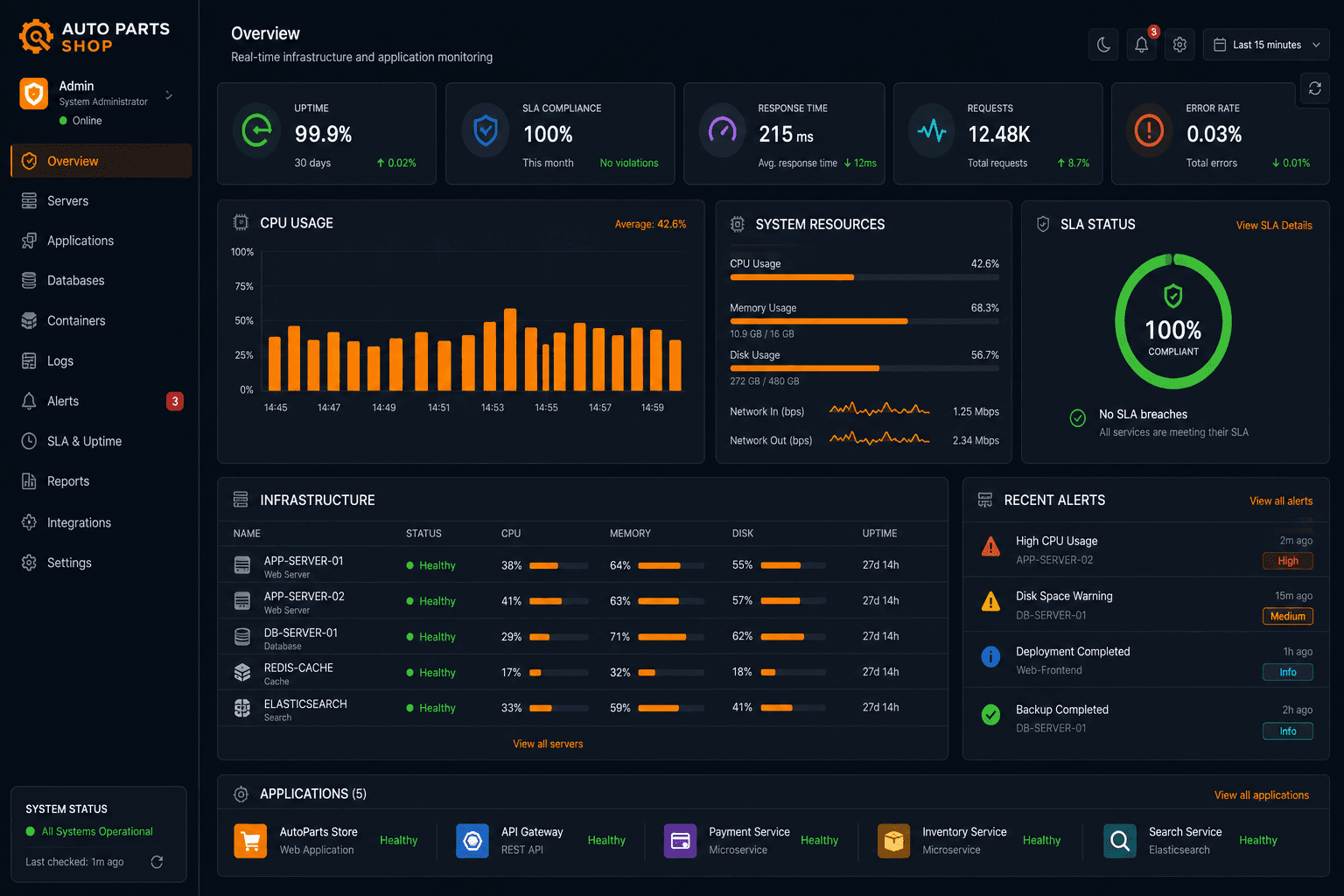Click the Search Service magnifier icon

pyautogui.click(x=1119, y=841)
